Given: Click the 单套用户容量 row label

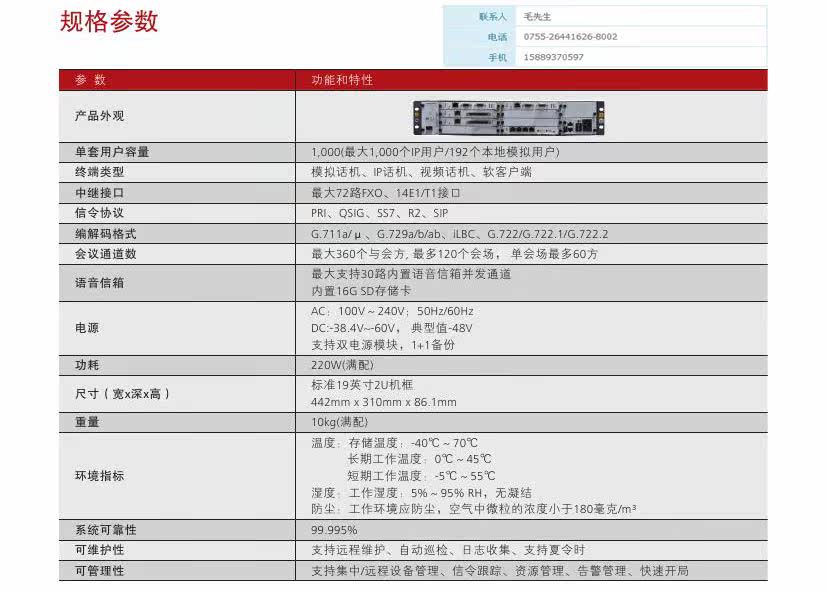Looking at the screenshot, I should coord(112,152).
